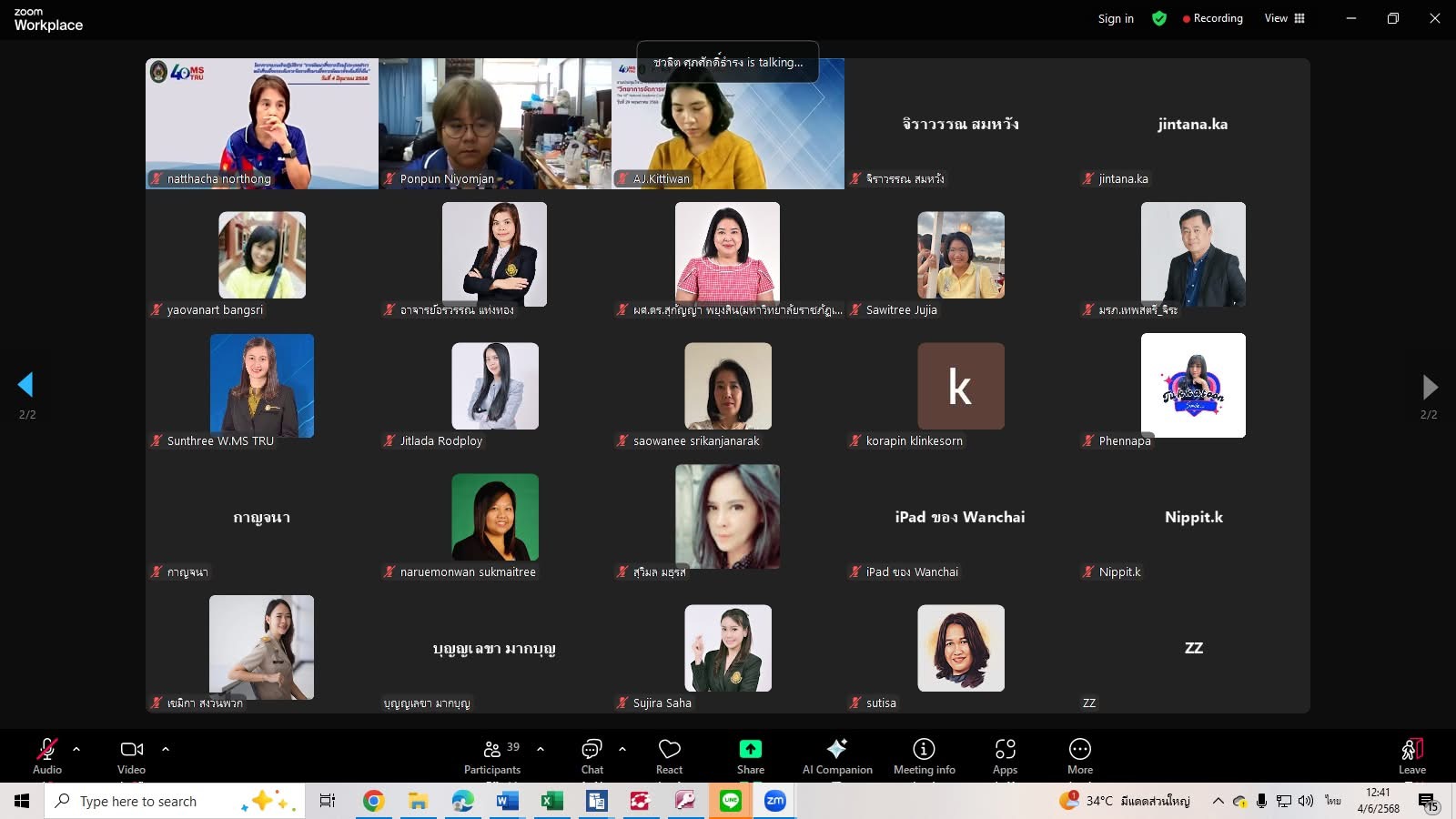Select the Sujira Saha participant tile
Screen dimensions: 1456x819
[727, 648]
